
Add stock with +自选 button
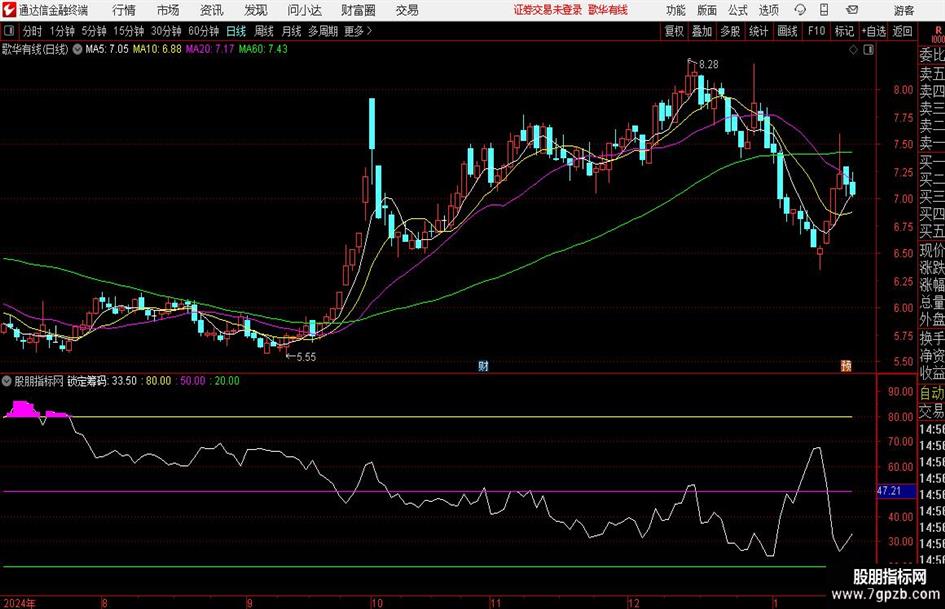click(874, 31)
